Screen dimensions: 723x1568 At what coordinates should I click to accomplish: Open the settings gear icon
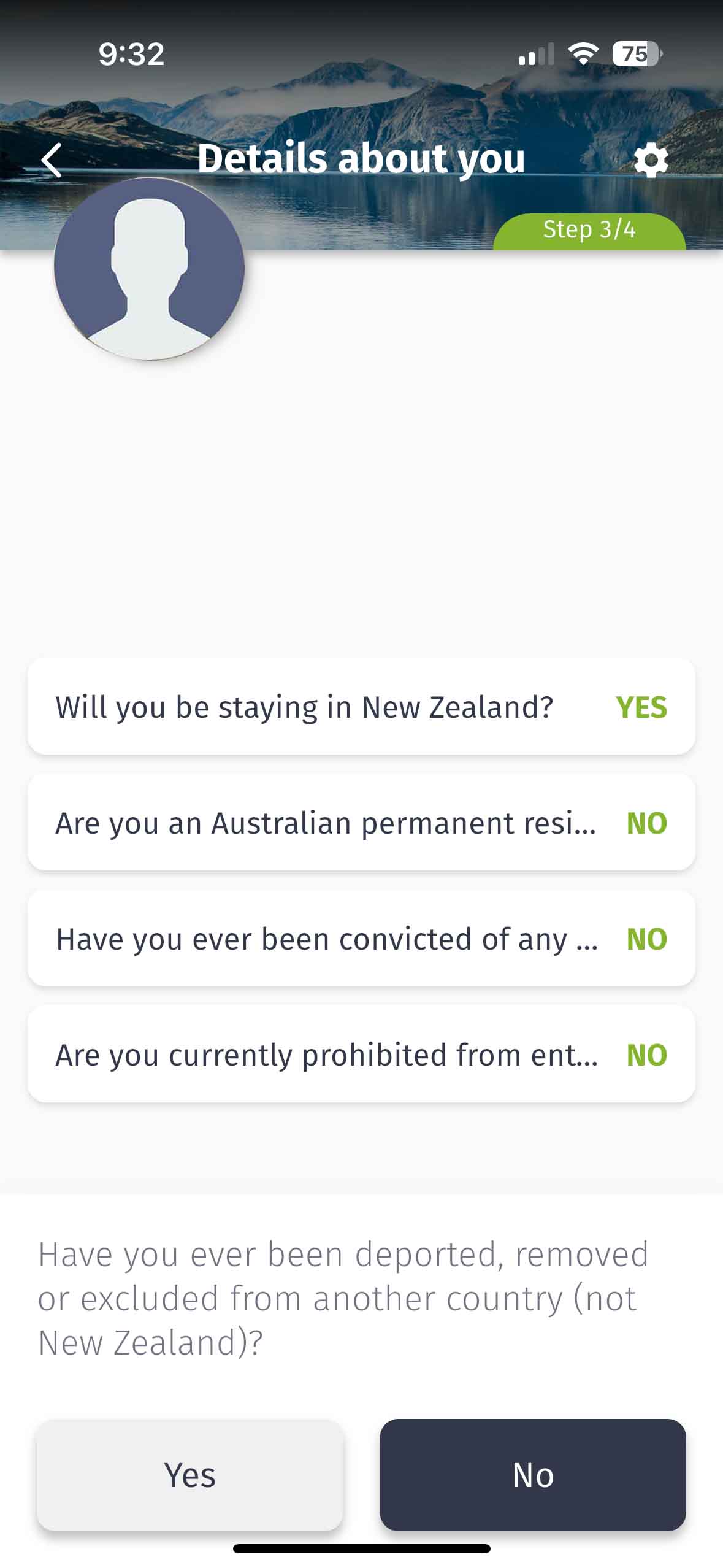(x=650, y=161)
